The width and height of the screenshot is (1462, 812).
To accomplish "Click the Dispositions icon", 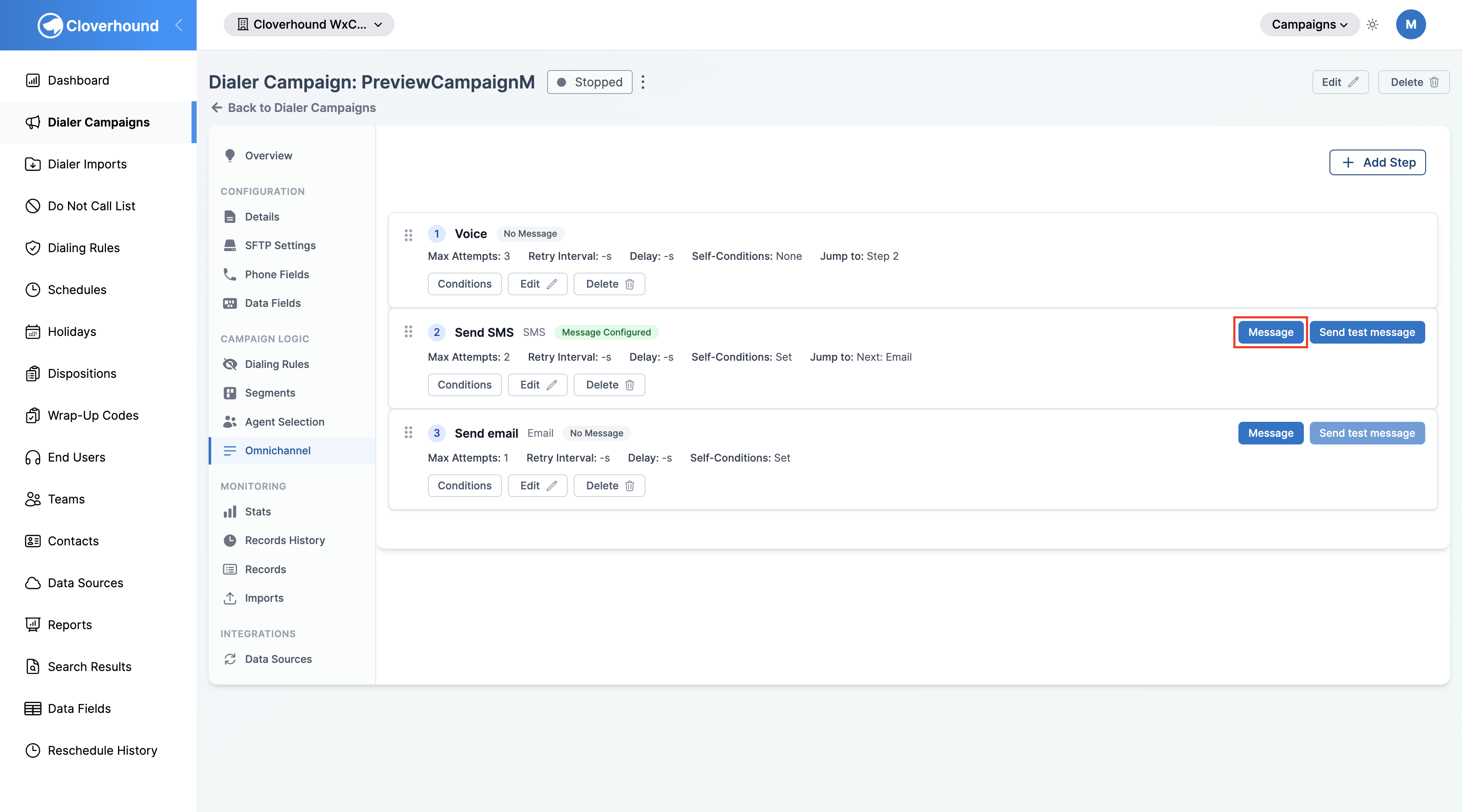I will (33, 374).
